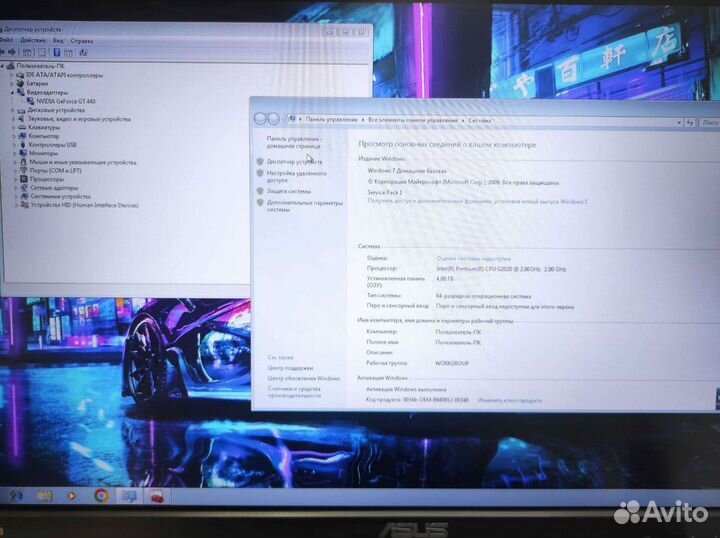The image size is (720, 538).
Task: Click the back arrow in System window
Action: [x=260, y=119]
